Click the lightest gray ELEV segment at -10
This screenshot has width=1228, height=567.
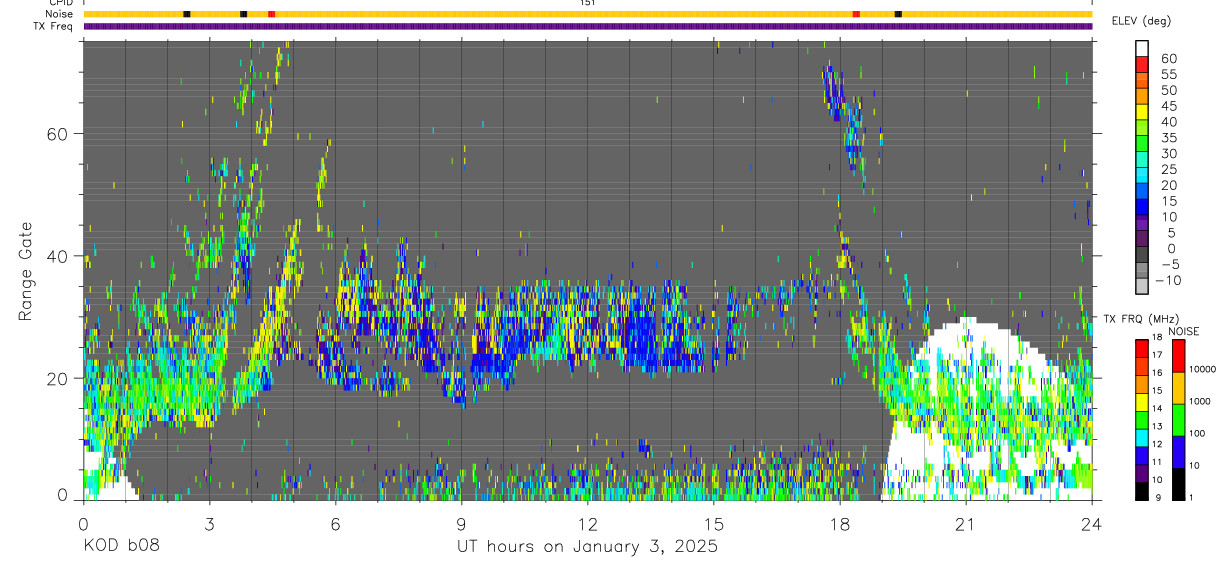[1142, 287]
